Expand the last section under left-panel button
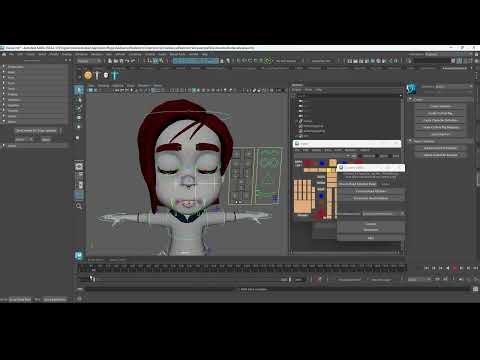480x360 pixels. 4,146
